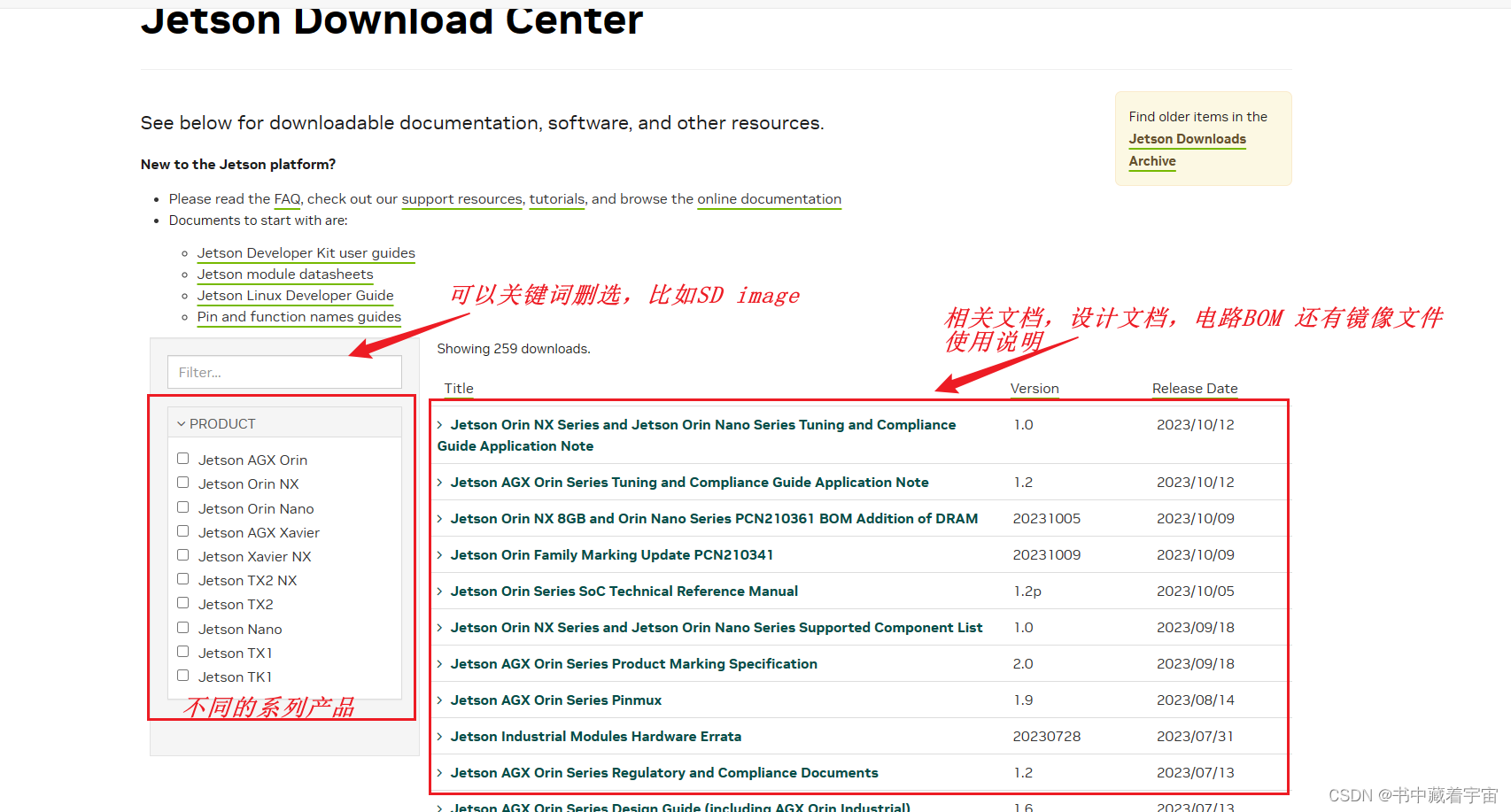Open the Jetson Linux Developer Guide link

(295, 296)
